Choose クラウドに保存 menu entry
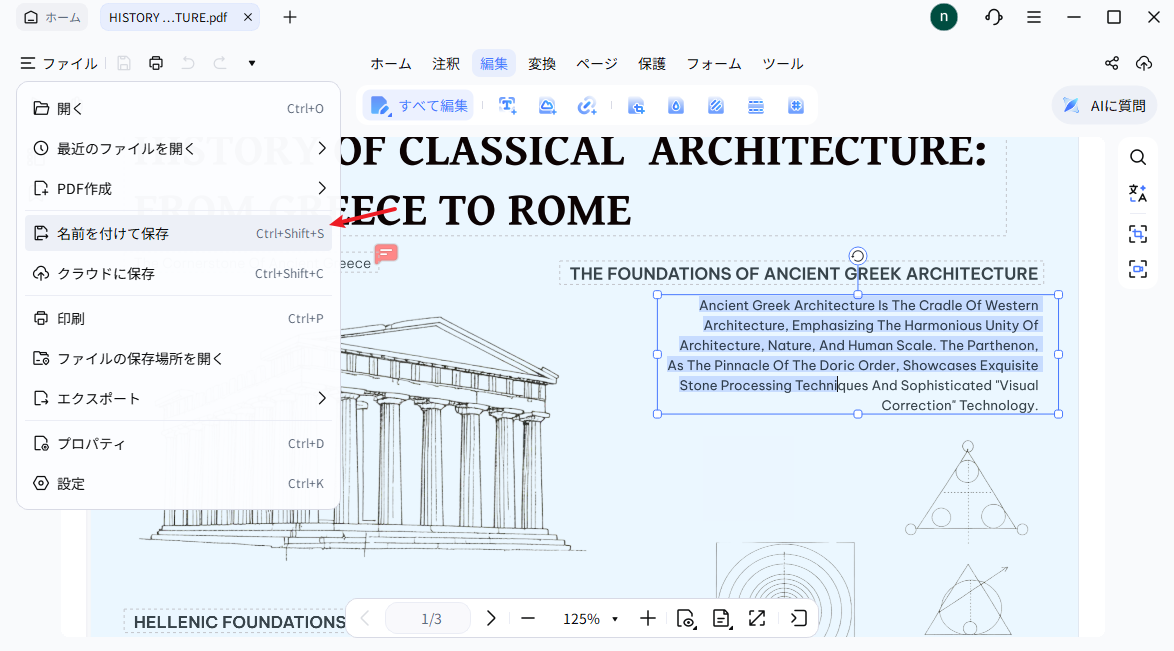Screen dimensions: 1174x651 (178, 273)
